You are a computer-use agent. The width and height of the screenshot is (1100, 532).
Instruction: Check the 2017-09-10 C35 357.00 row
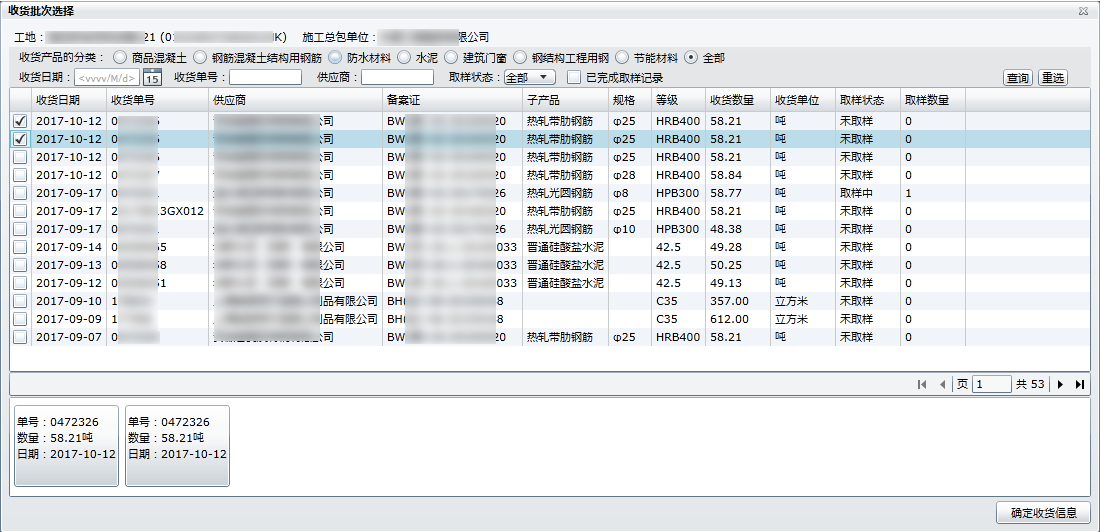tap(20, 301)
